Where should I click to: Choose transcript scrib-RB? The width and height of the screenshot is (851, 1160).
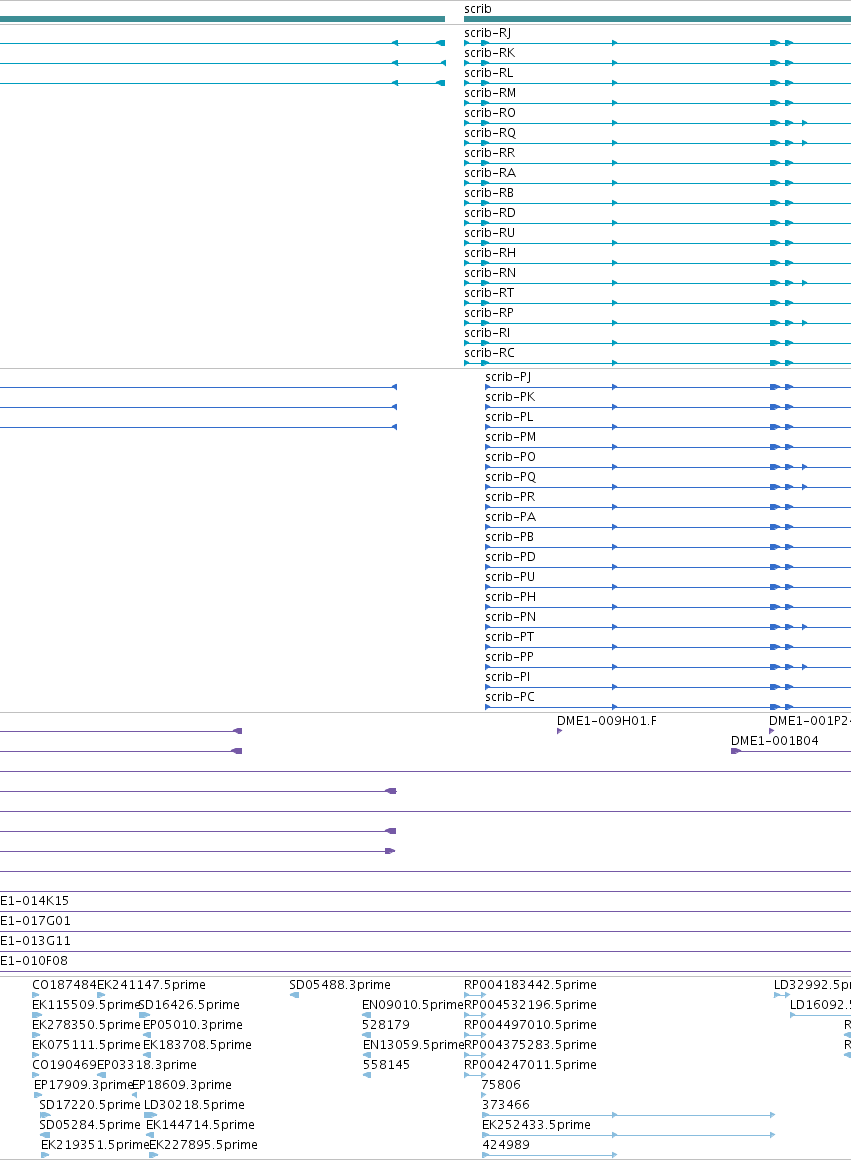point(488,192)
